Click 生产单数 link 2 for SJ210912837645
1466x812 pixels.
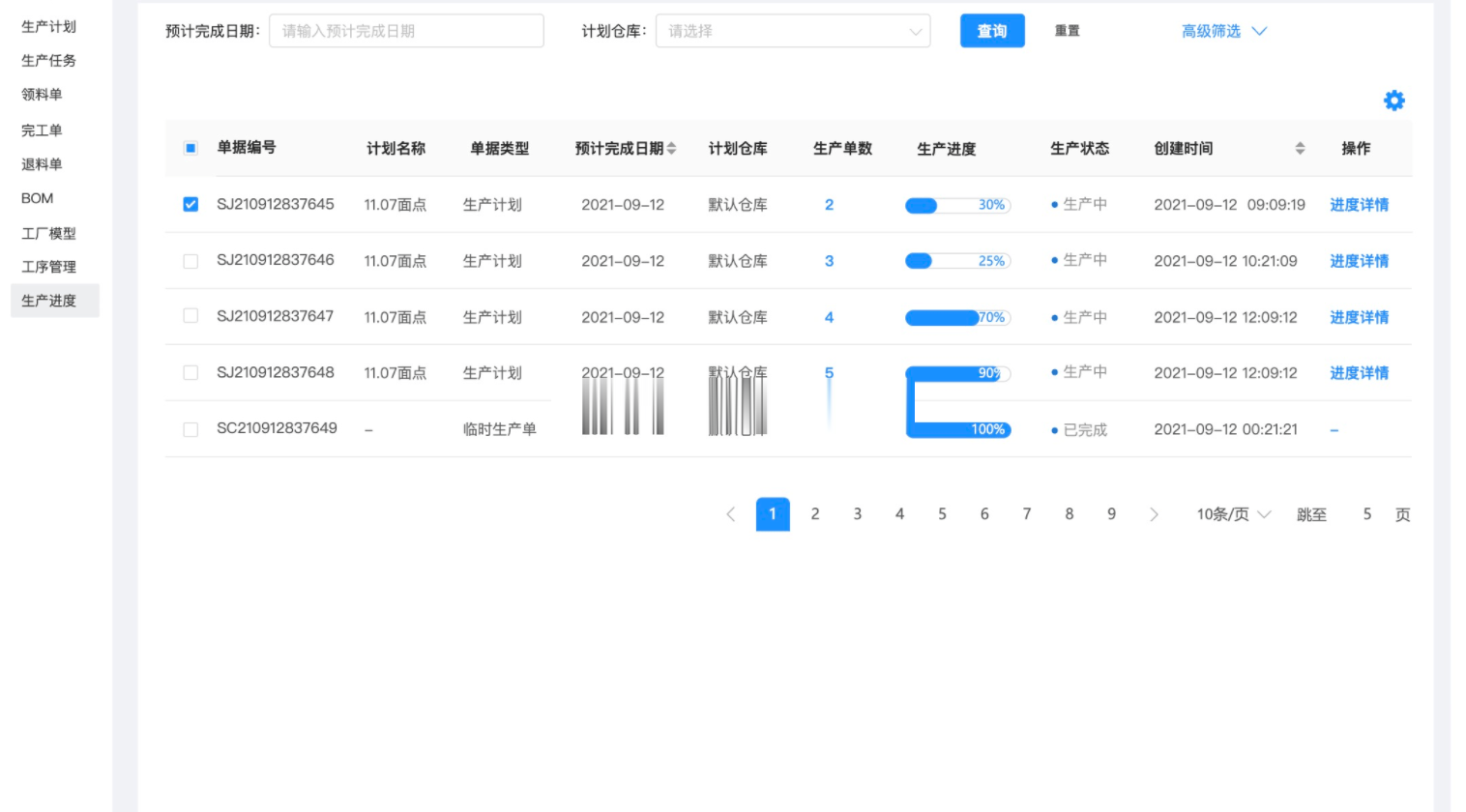[x=829, y=205]
